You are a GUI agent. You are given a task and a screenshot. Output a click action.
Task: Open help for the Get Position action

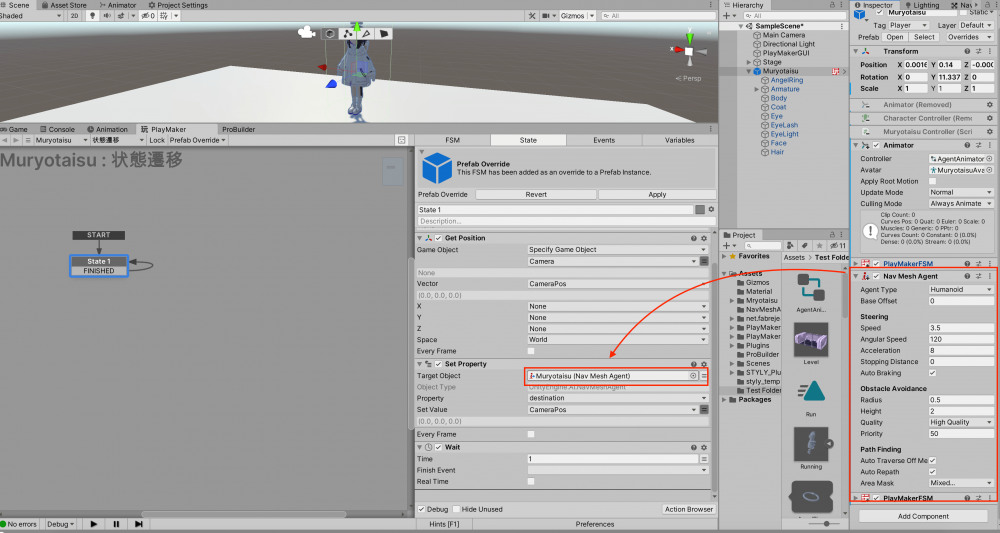(x=693, y=238)
